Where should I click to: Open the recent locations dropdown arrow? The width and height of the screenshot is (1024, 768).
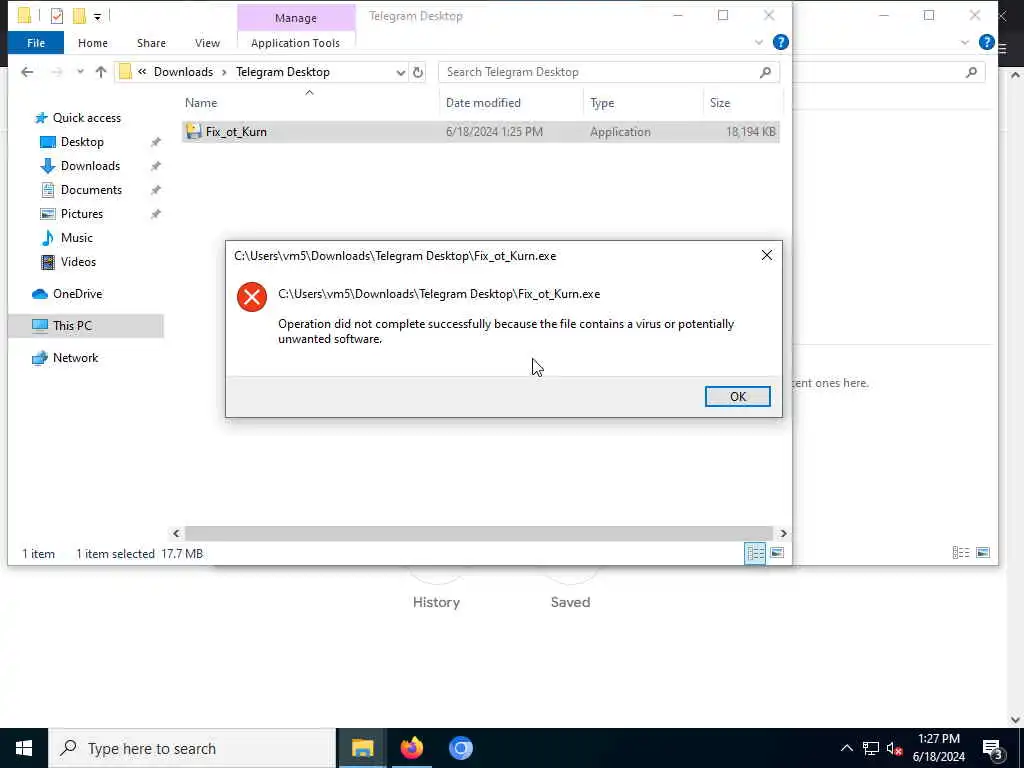pos(80,72)
